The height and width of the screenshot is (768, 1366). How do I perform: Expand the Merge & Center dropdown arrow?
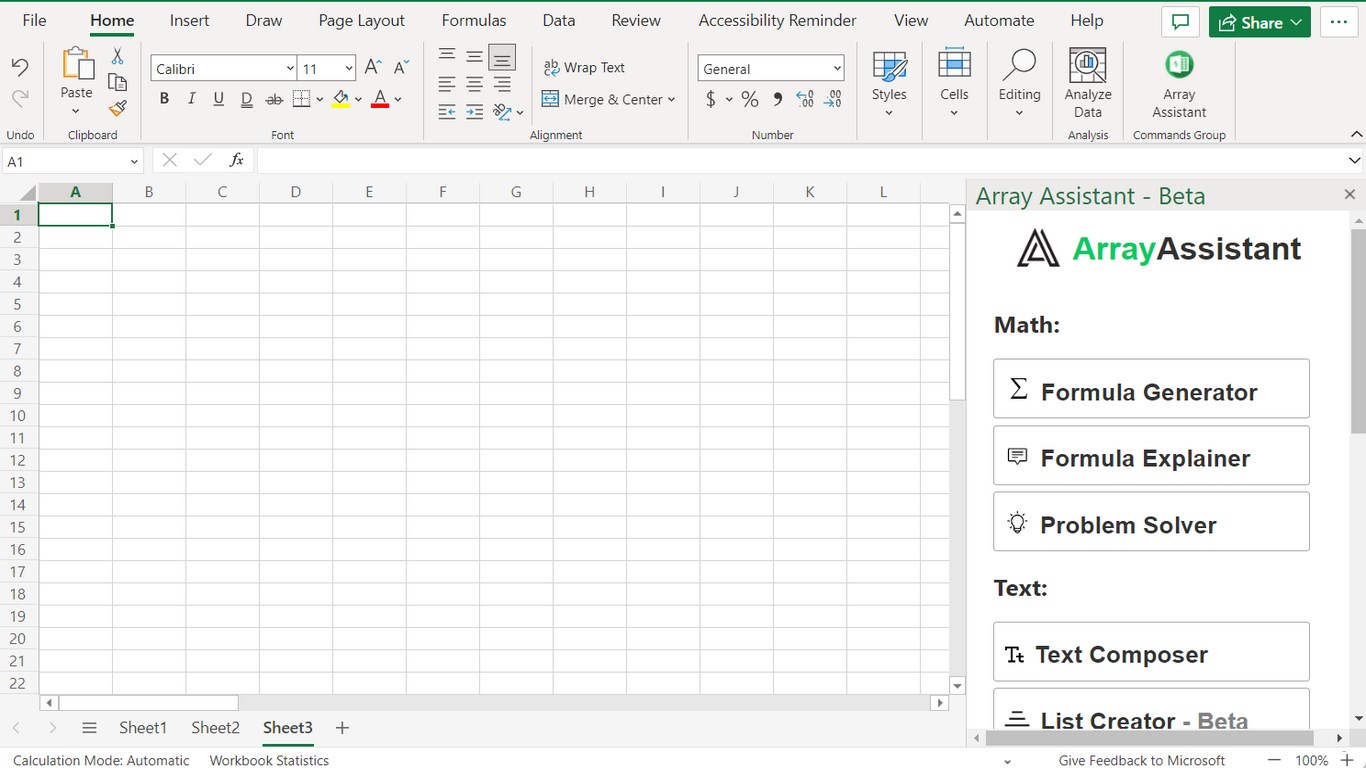tap(672, 99)
